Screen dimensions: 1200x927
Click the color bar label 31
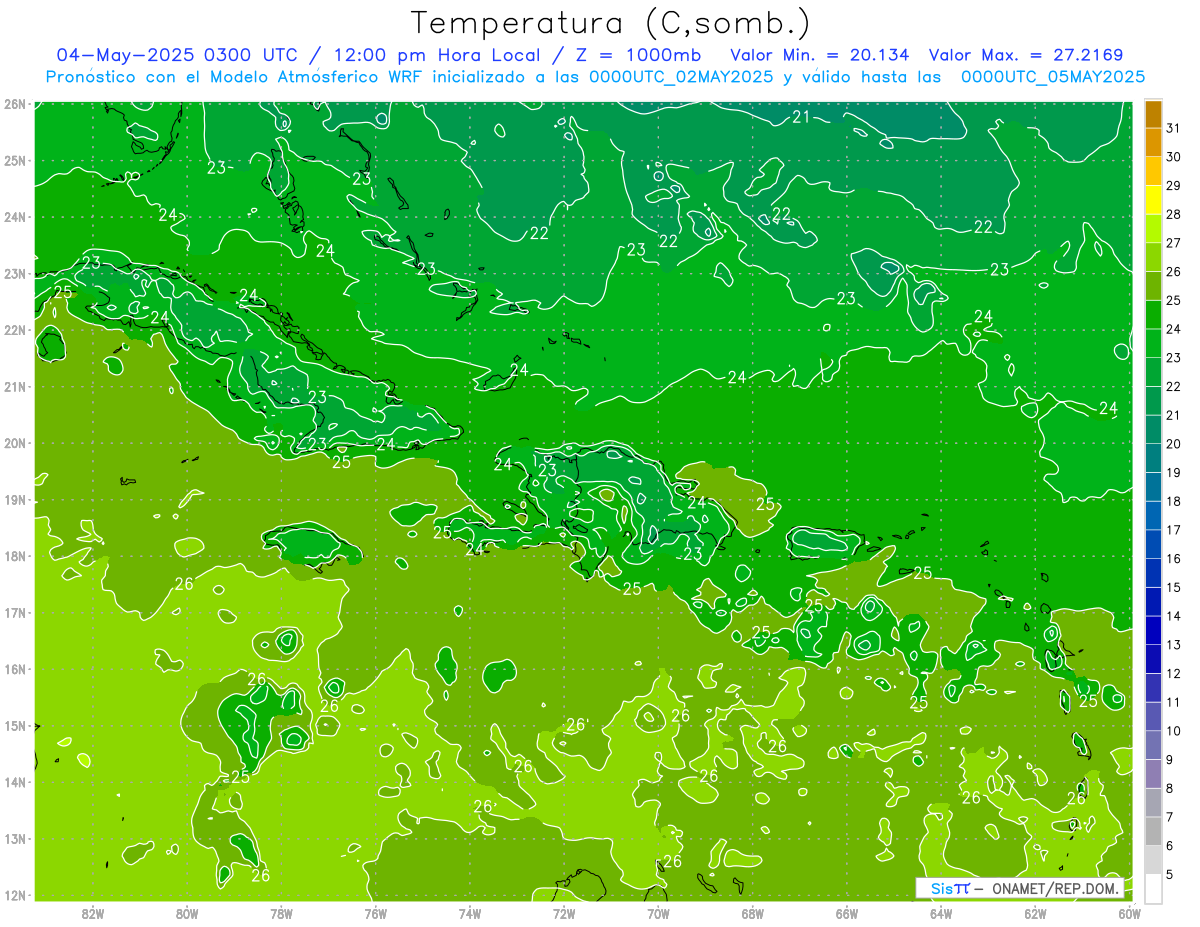1173,128
